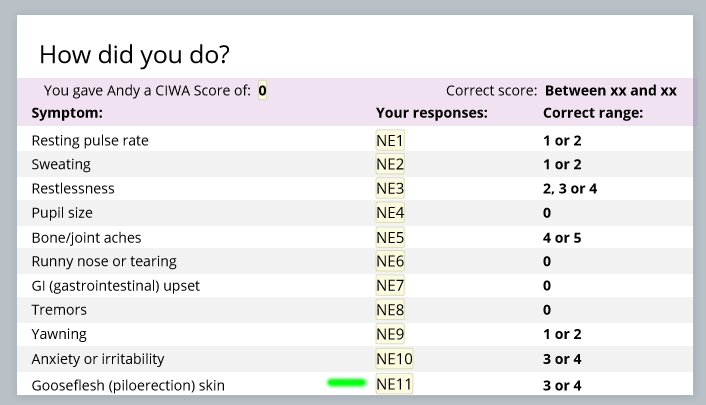Viewport: 706px width, 405px height.
Task: Click the "Your responses:" column header
Action: pyautogui.click(x=431, y=113)
